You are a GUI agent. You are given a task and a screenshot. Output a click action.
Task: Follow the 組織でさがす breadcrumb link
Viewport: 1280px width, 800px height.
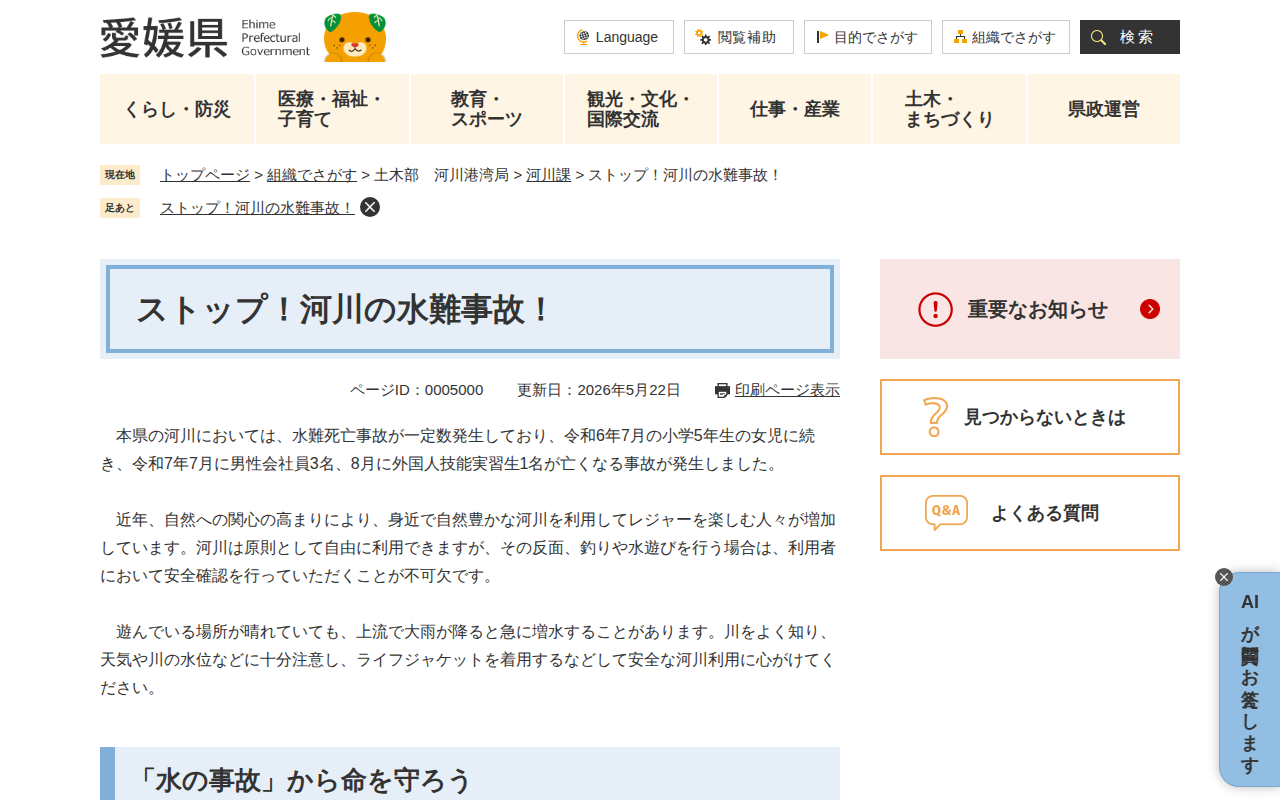[312, 175]
